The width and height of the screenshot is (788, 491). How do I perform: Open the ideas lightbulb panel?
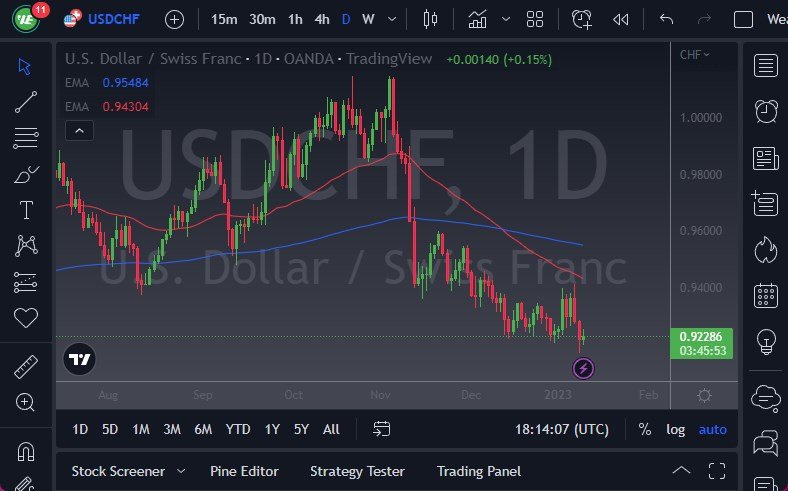coord(766,342)
